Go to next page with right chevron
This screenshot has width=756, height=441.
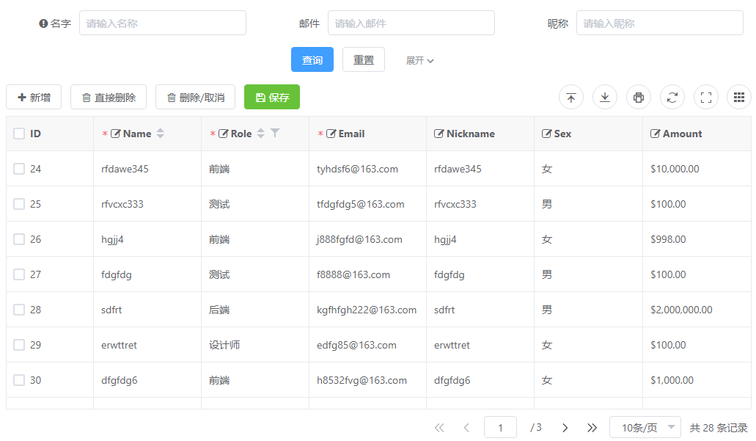coord(565,428)
